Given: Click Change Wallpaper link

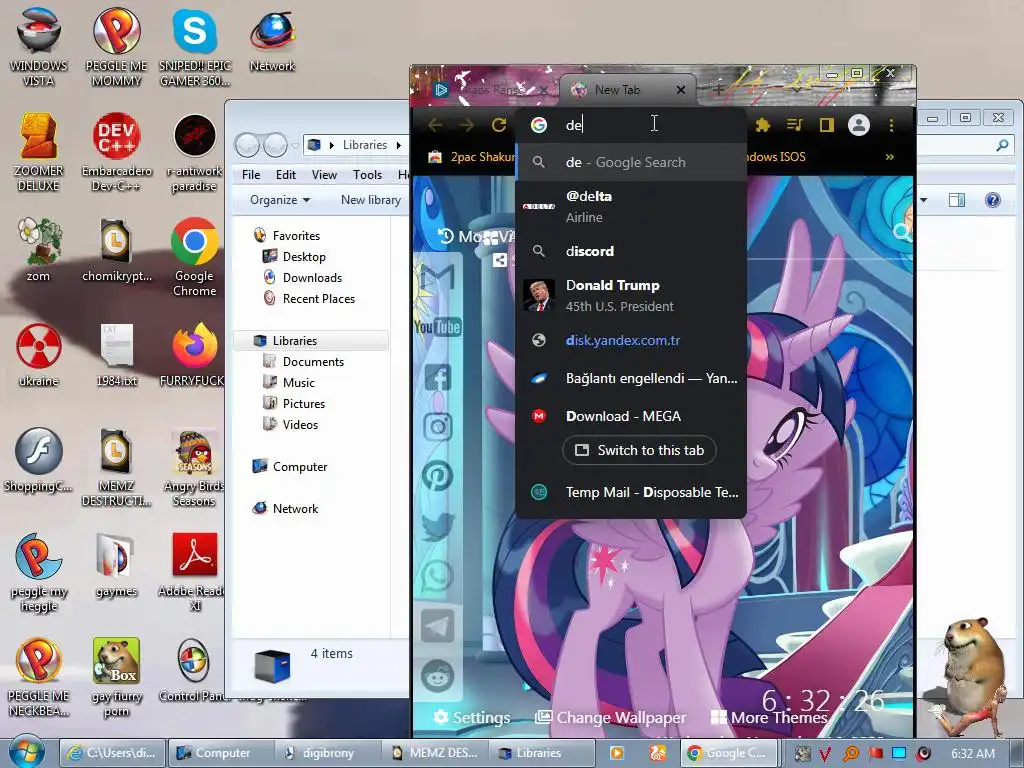Looking at the screenshot, I should (x=611, y=718).
